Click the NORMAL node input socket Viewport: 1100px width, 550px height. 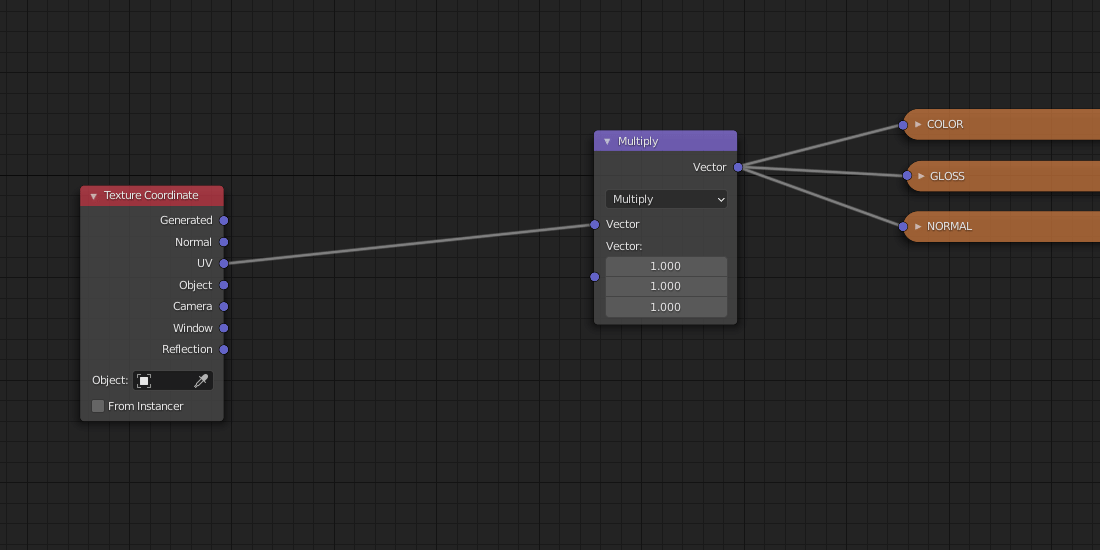coord(904,227)
